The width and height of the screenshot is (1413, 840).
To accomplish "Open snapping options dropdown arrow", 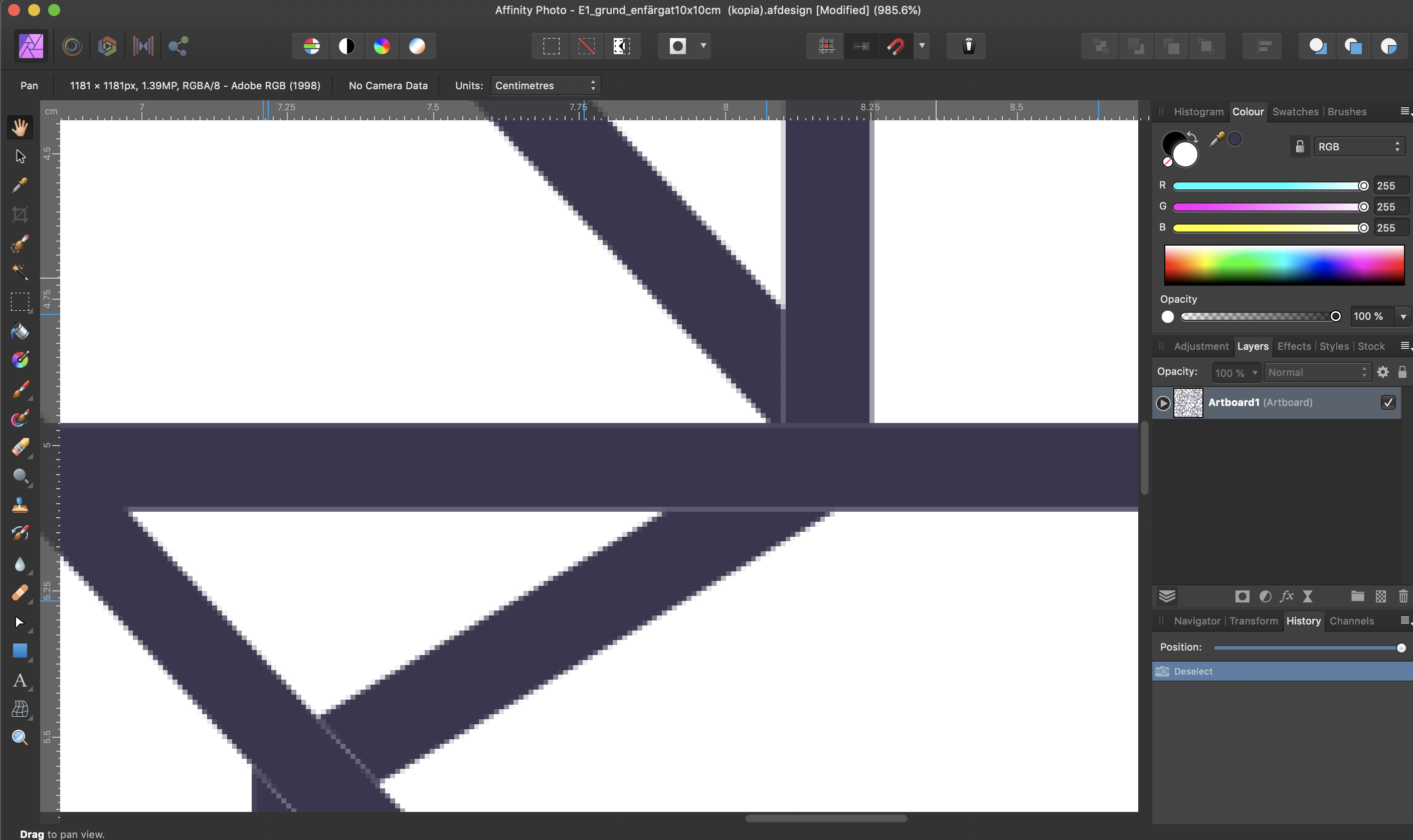I will pyautogui.click(x=922, y=46).
